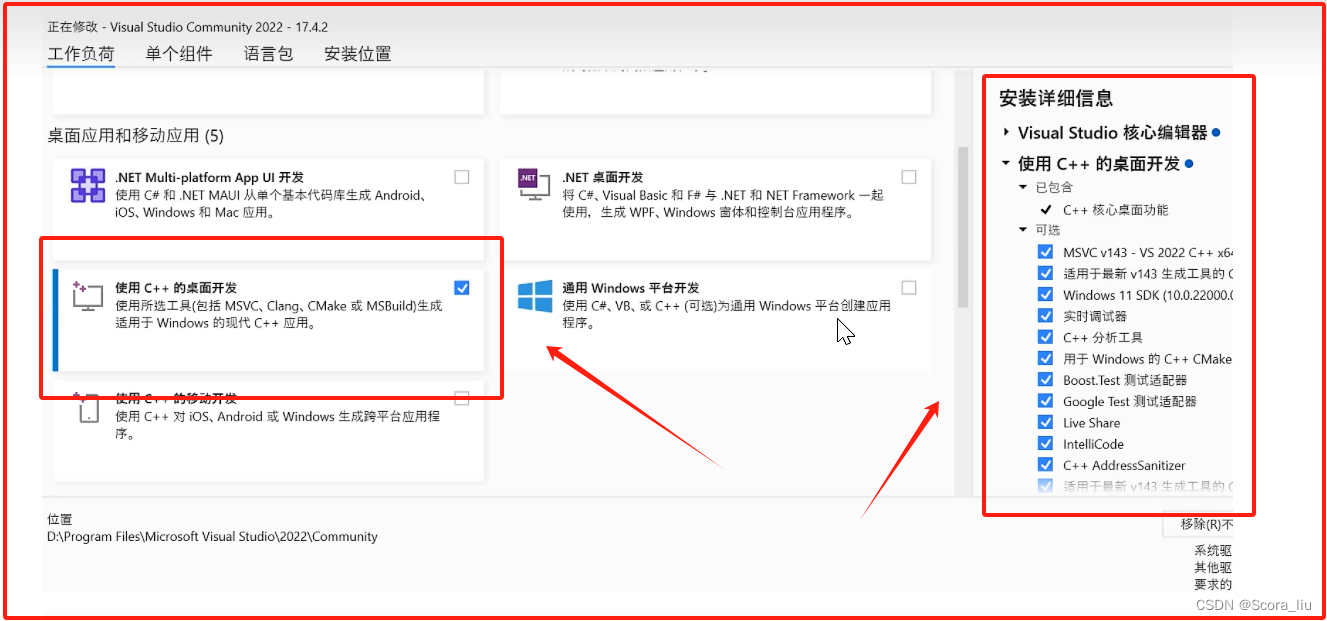Select the .NET 桌面开发 workload card
The image size is (1327, 621).
(715, 209)
